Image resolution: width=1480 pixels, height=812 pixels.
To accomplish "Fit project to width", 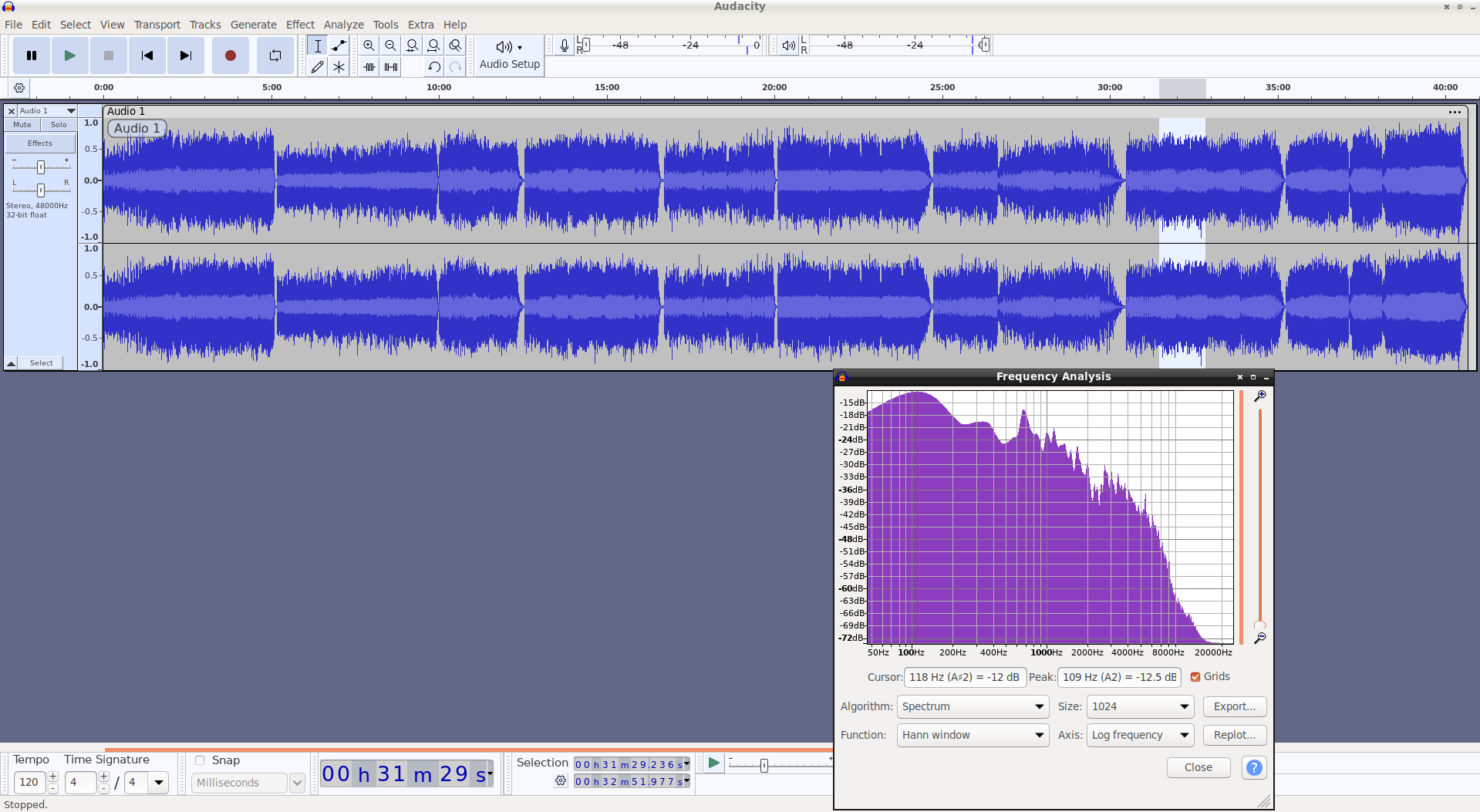I will click(434, 45).
